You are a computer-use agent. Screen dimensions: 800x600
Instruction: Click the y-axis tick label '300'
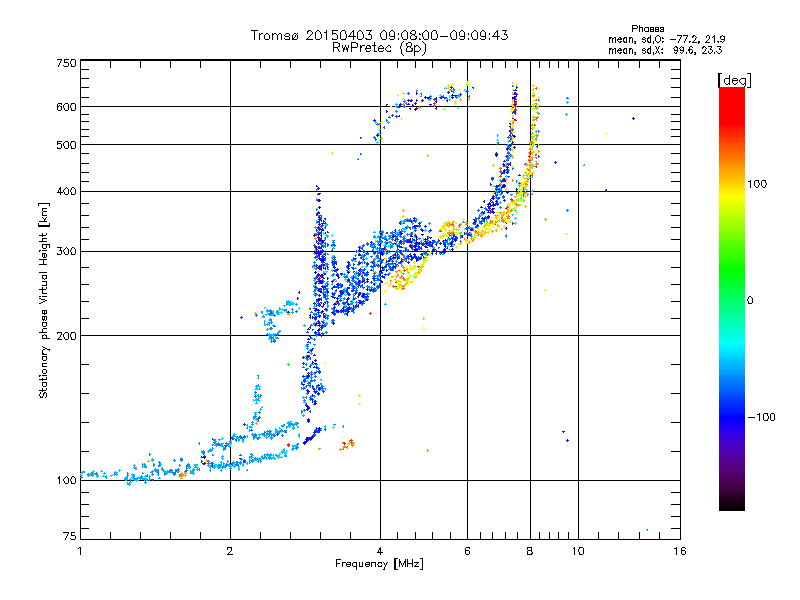point(66,252)
